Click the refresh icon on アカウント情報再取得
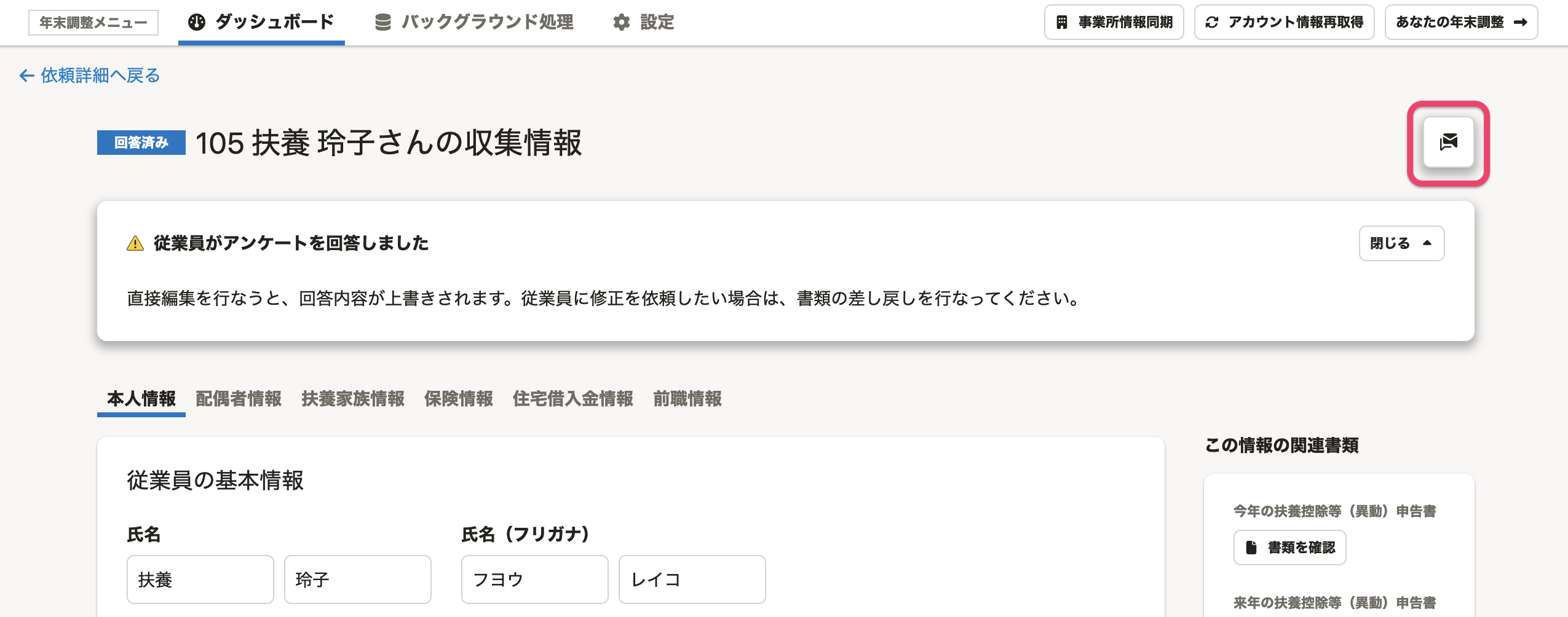 pos(1212,23)
